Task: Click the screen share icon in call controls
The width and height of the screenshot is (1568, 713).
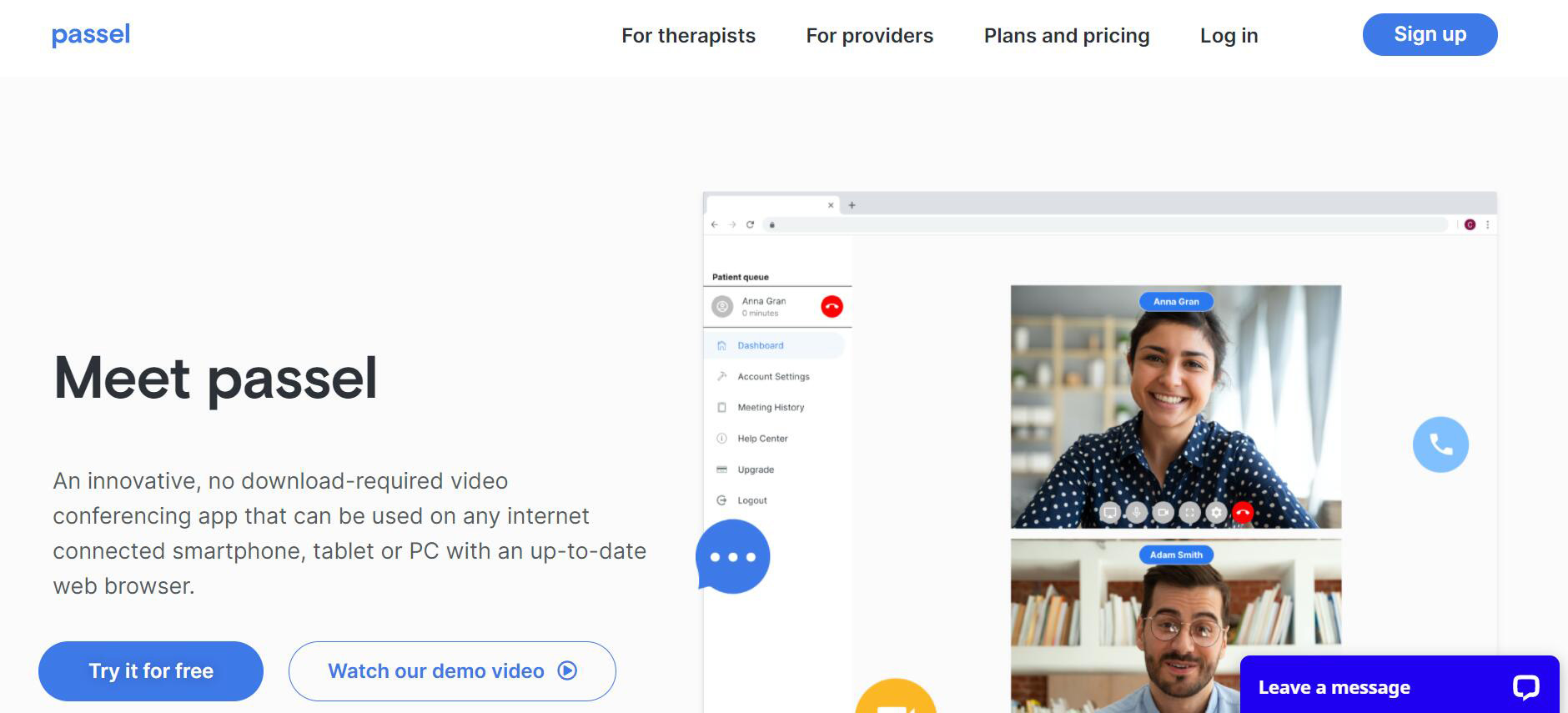Action: [1109, 512]
